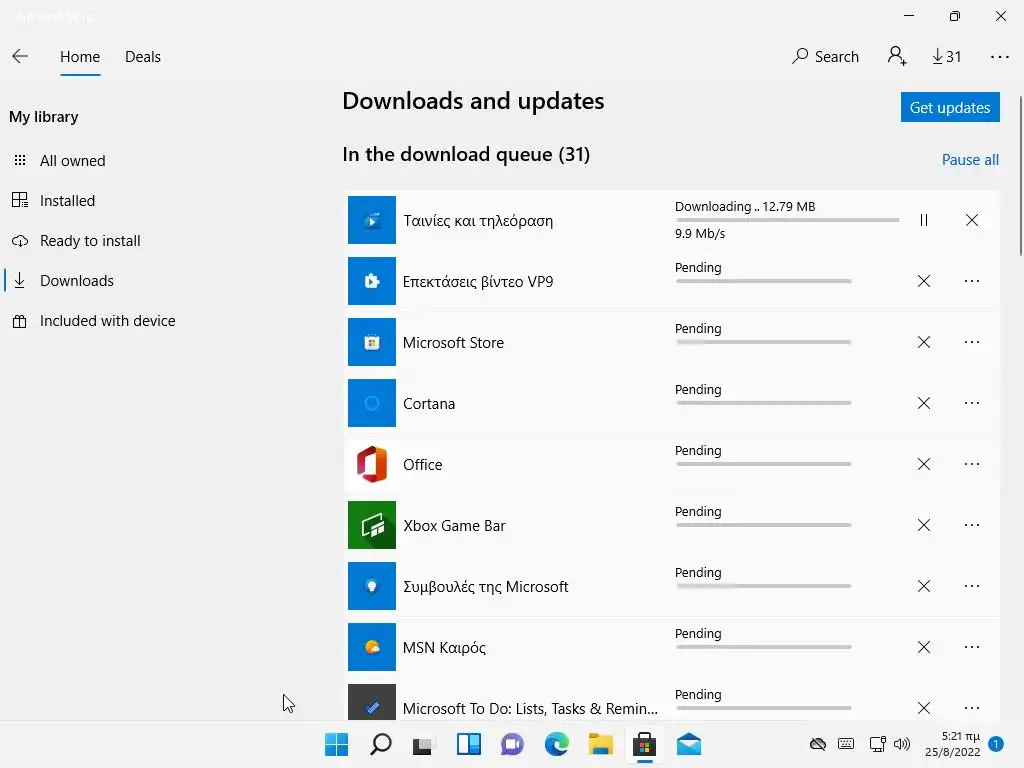Open more options for MSN Καιρός
Viewport: 1024px width, 768px height.
click(x=972, y=647)
